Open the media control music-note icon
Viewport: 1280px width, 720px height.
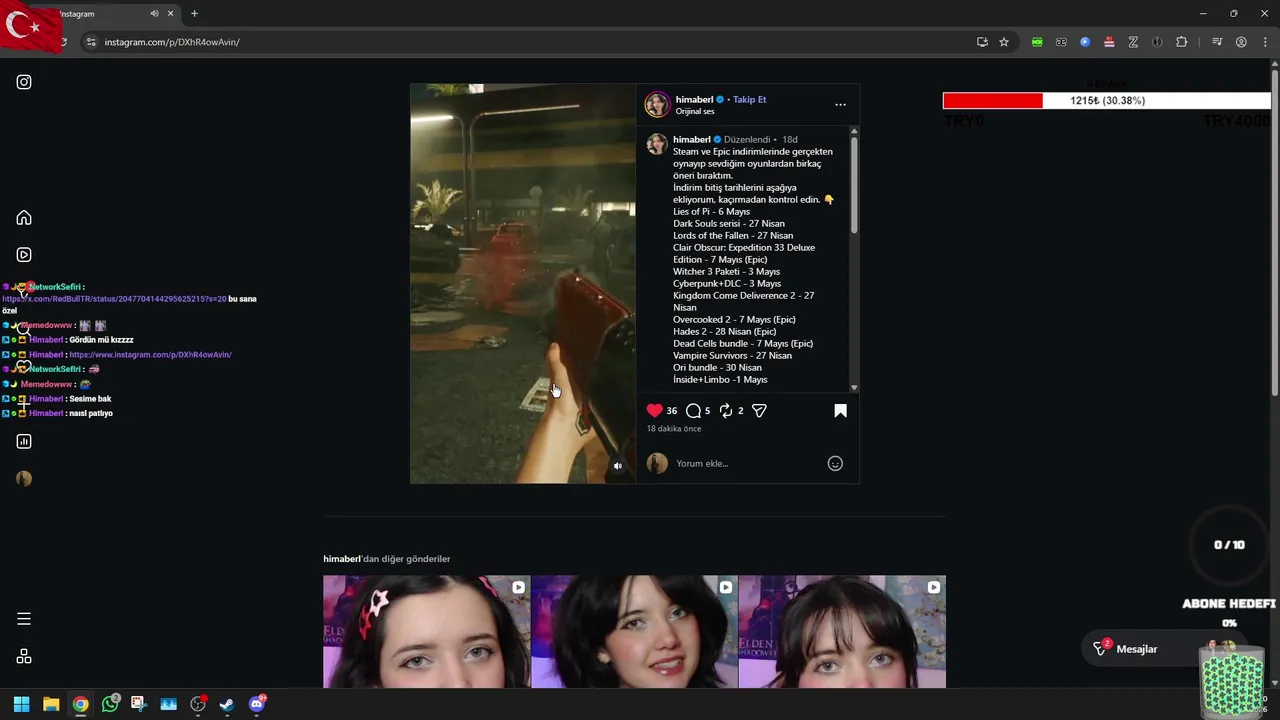(x=1217, y=42)
